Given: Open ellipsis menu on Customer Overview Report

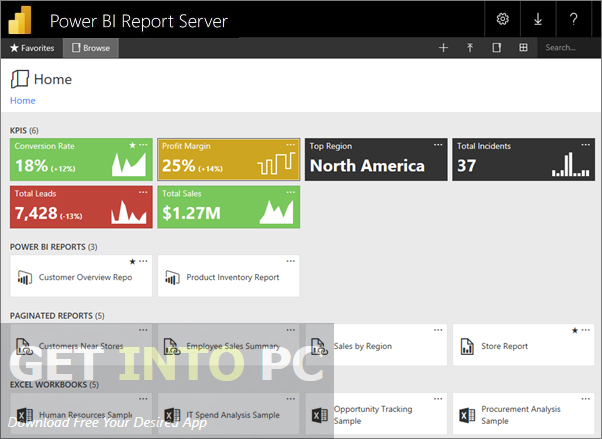Looking at the screenshot, I should coord(143,261).
